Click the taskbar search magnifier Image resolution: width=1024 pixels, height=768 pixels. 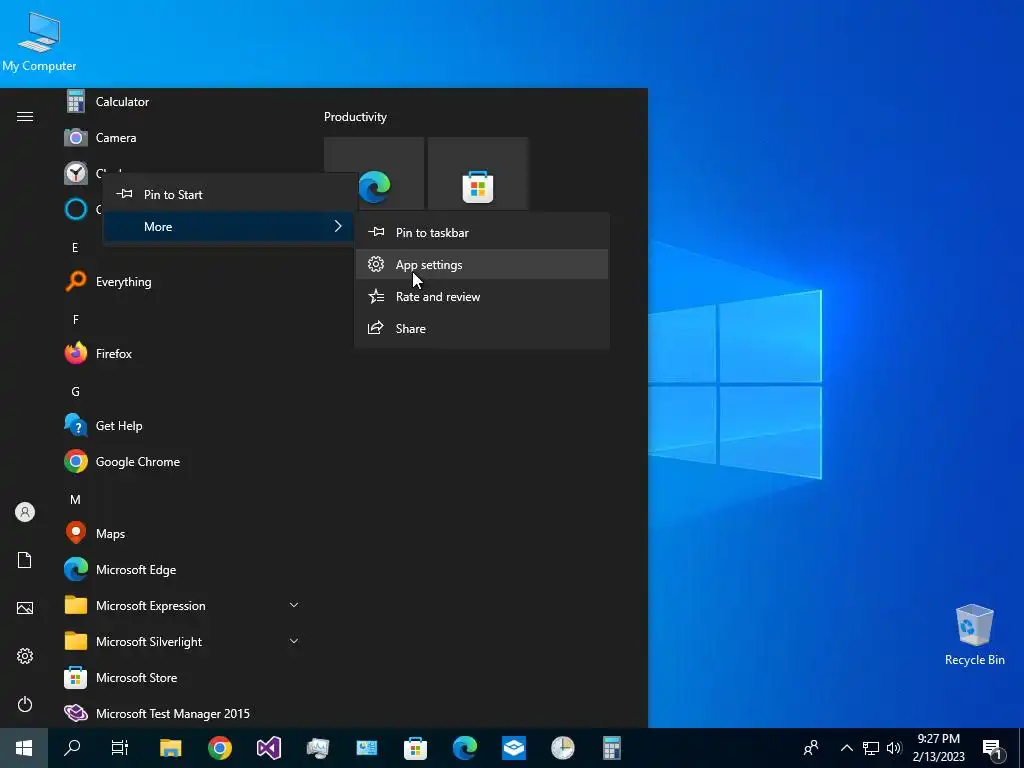(72, 748)
